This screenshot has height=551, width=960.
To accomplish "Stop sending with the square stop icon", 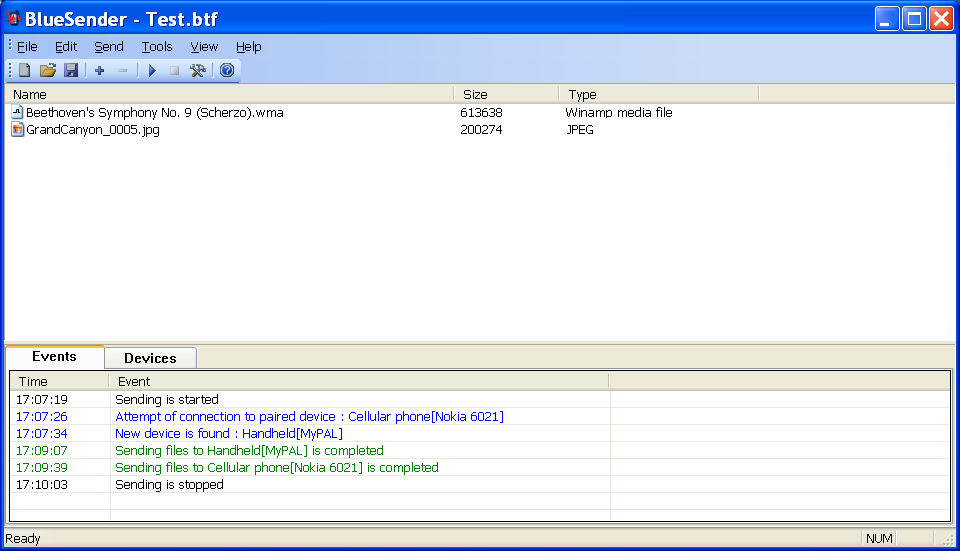I will [x=174, y=70].
